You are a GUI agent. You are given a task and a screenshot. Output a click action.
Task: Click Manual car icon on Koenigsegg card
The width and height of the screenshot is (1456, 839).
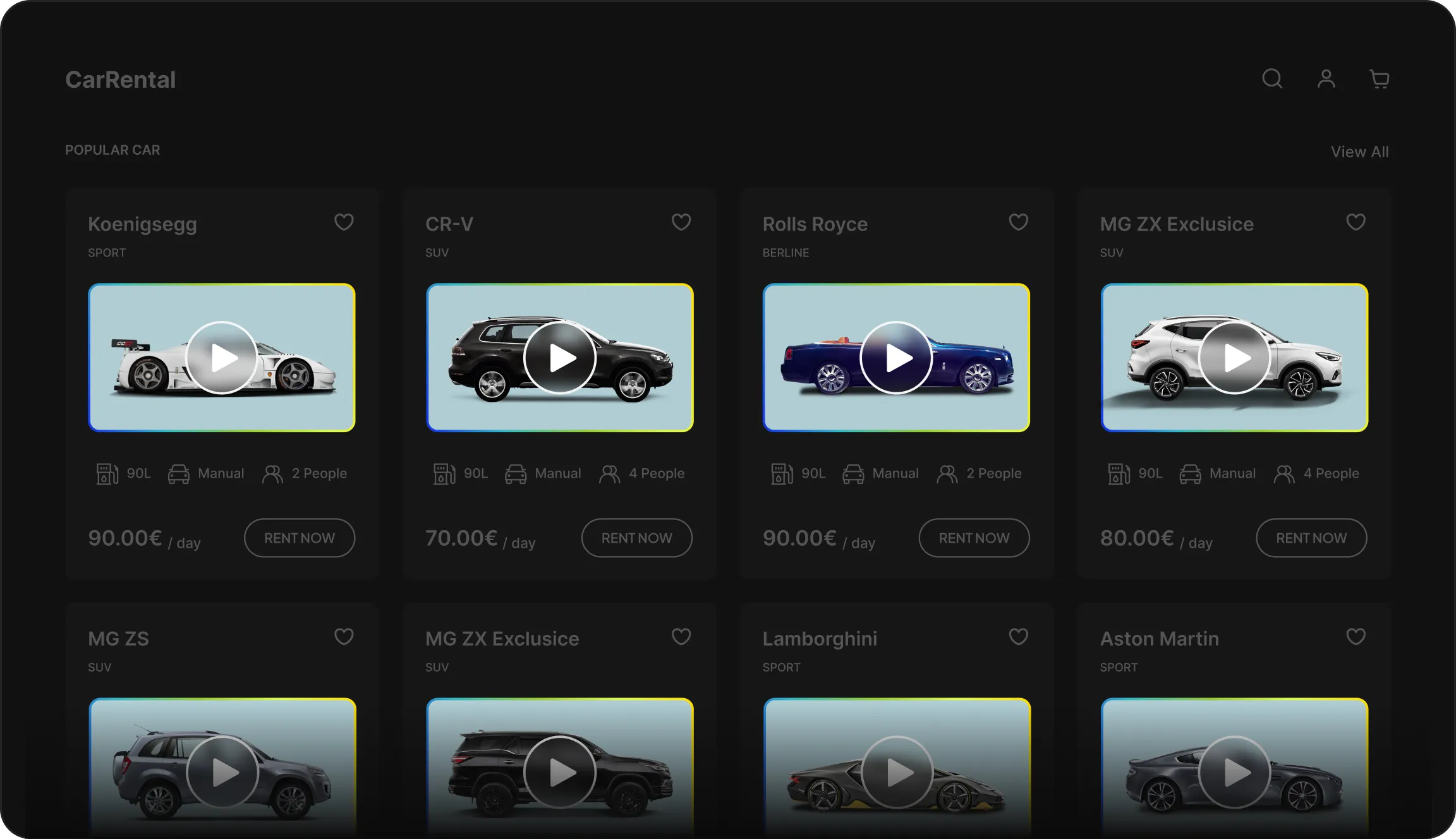point(178,474)
